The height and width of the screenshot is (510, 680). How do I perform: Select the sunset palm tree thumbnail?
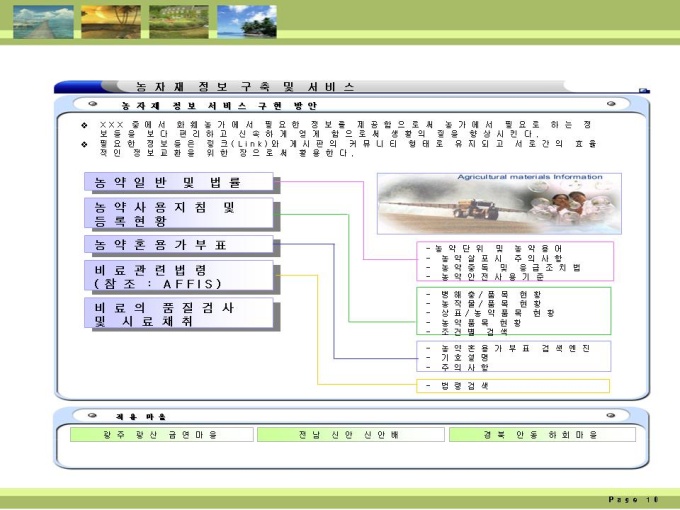111,22
